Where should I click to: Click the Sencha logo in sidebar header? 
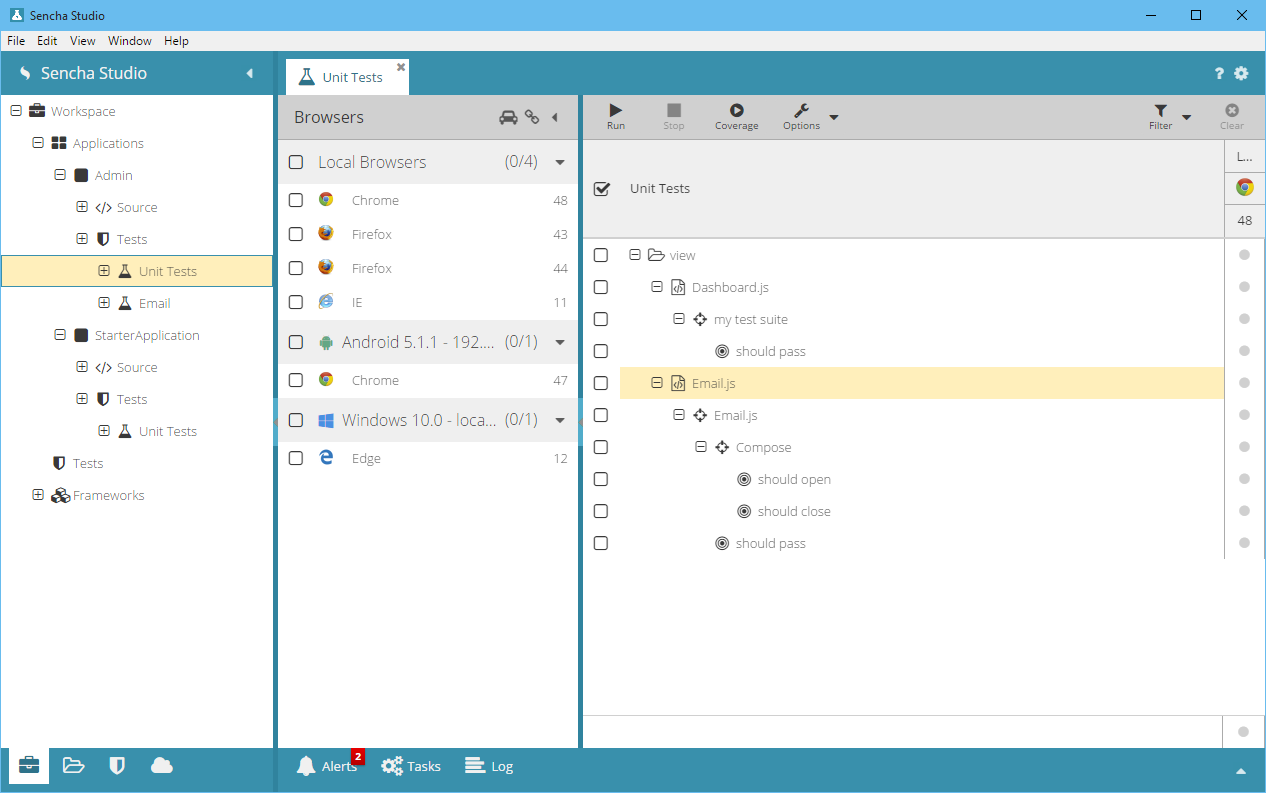tap(25, 73)
